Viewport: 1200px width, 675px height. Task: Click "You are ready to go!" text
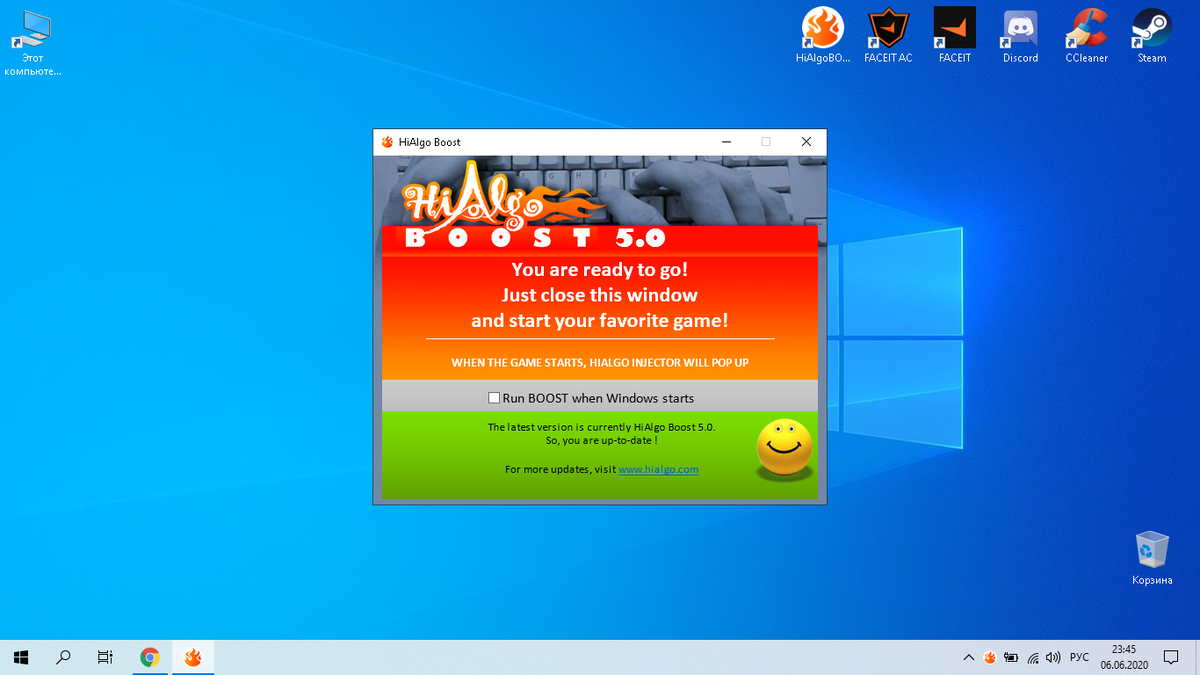tap(600, 269)
